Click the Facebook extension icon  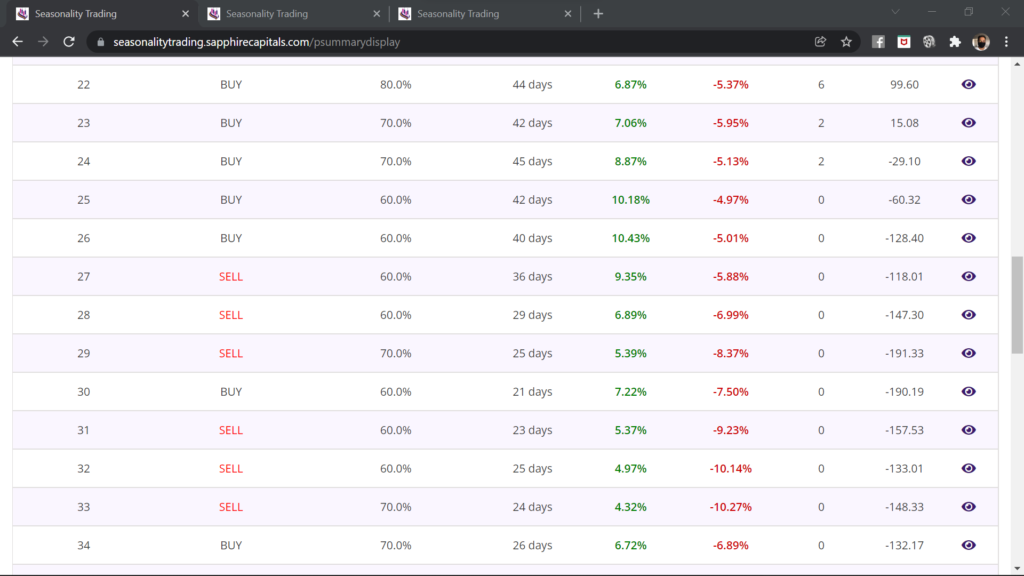pos(878,42)
